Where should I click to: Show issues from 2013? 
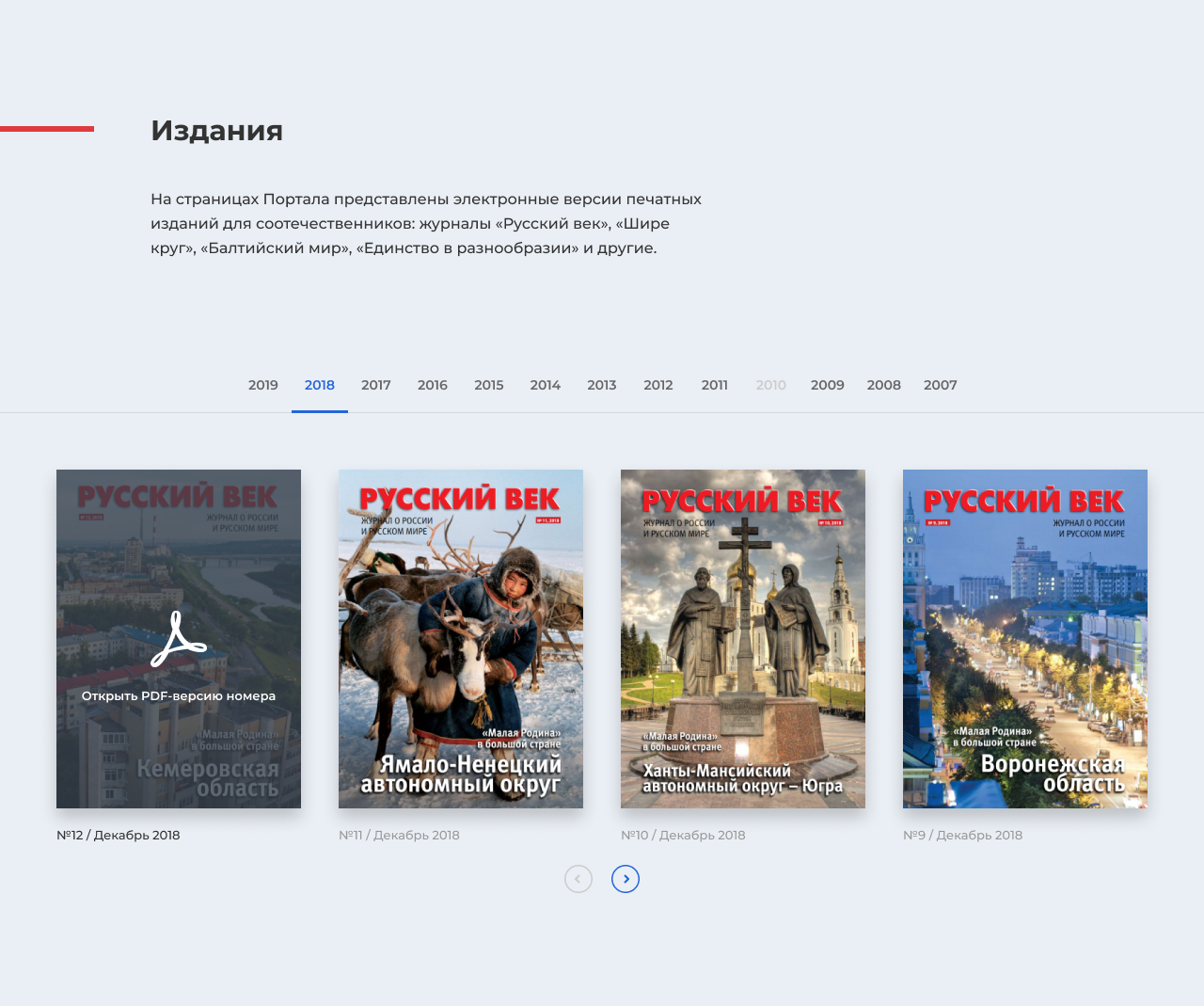602,385
